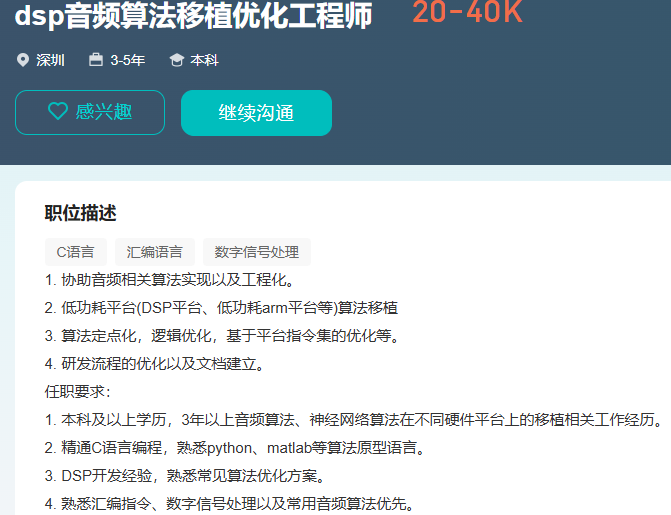This screenshot has height=515, width=671.
Task: Click the 3-5年 experience text
Action: tap(128, 60)
